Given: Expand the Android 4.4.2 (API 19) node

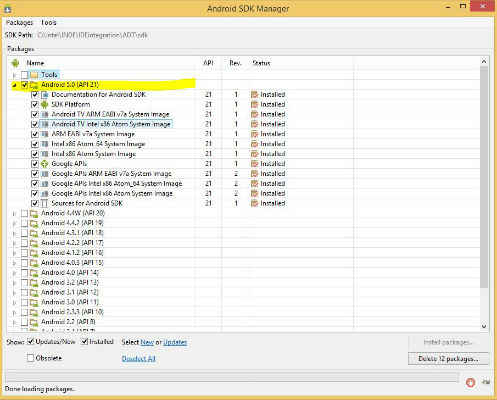Looking at the screenshot, I should (x=14, y=224).
